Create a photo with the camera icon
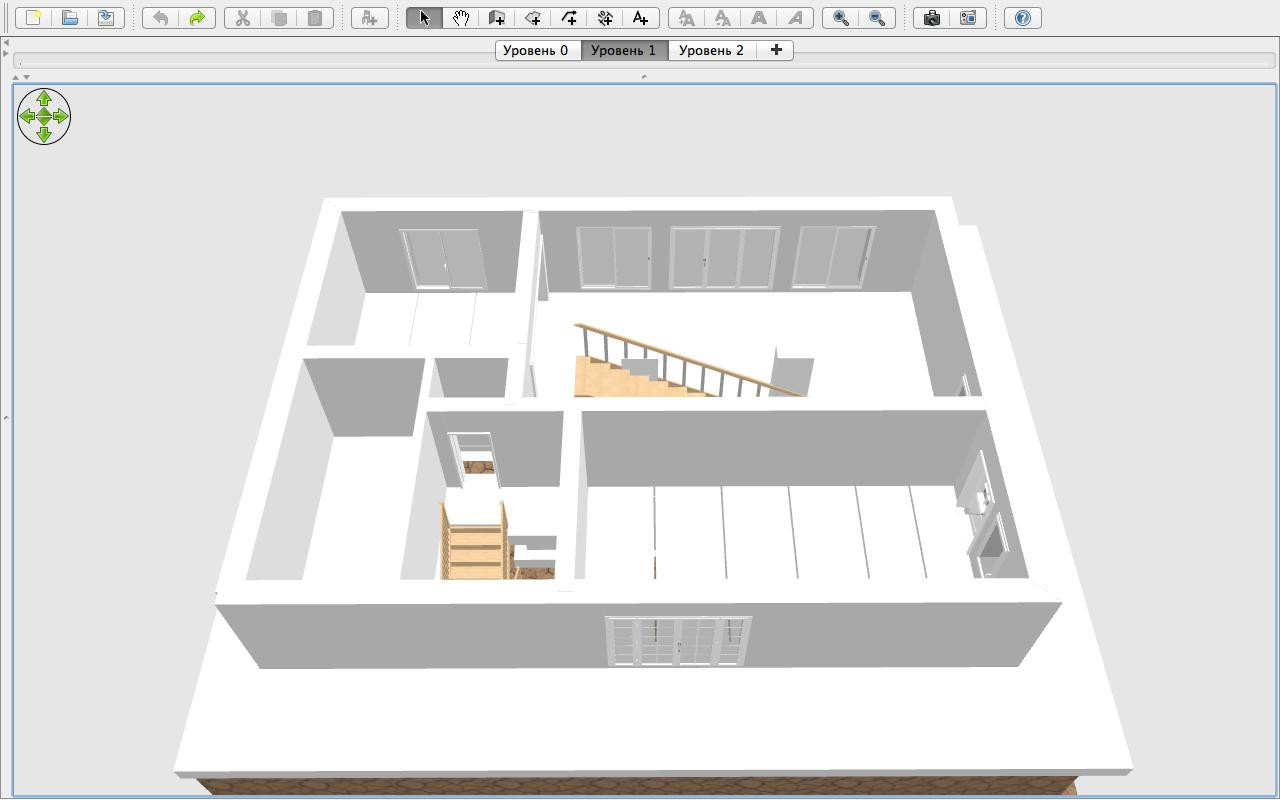The width and height of the screenshot is (1280, 800). click(x=932, y=18)
